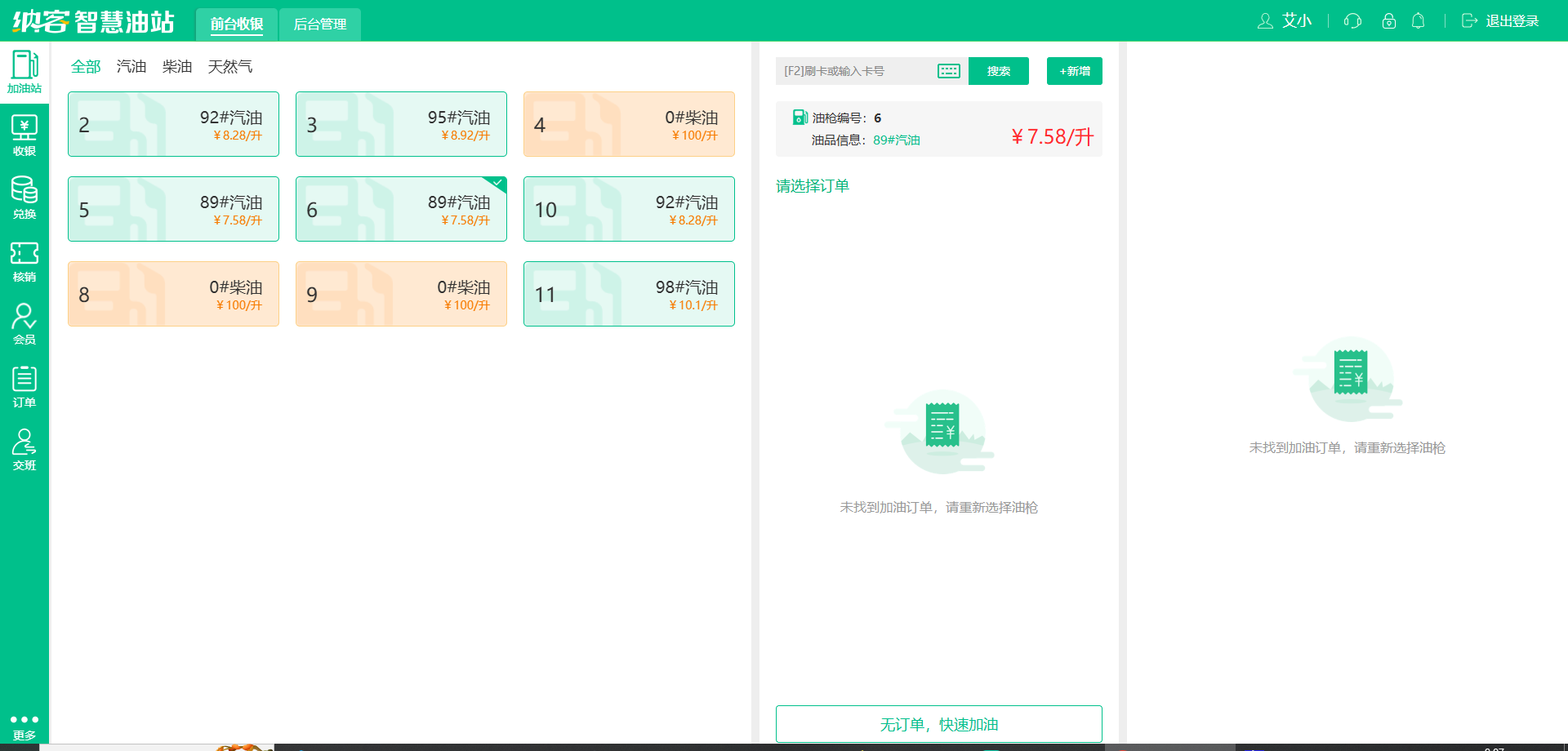Select fuel gun 8 diesel card
This screenshot has width=1568, height=751.
pos(173,294)
